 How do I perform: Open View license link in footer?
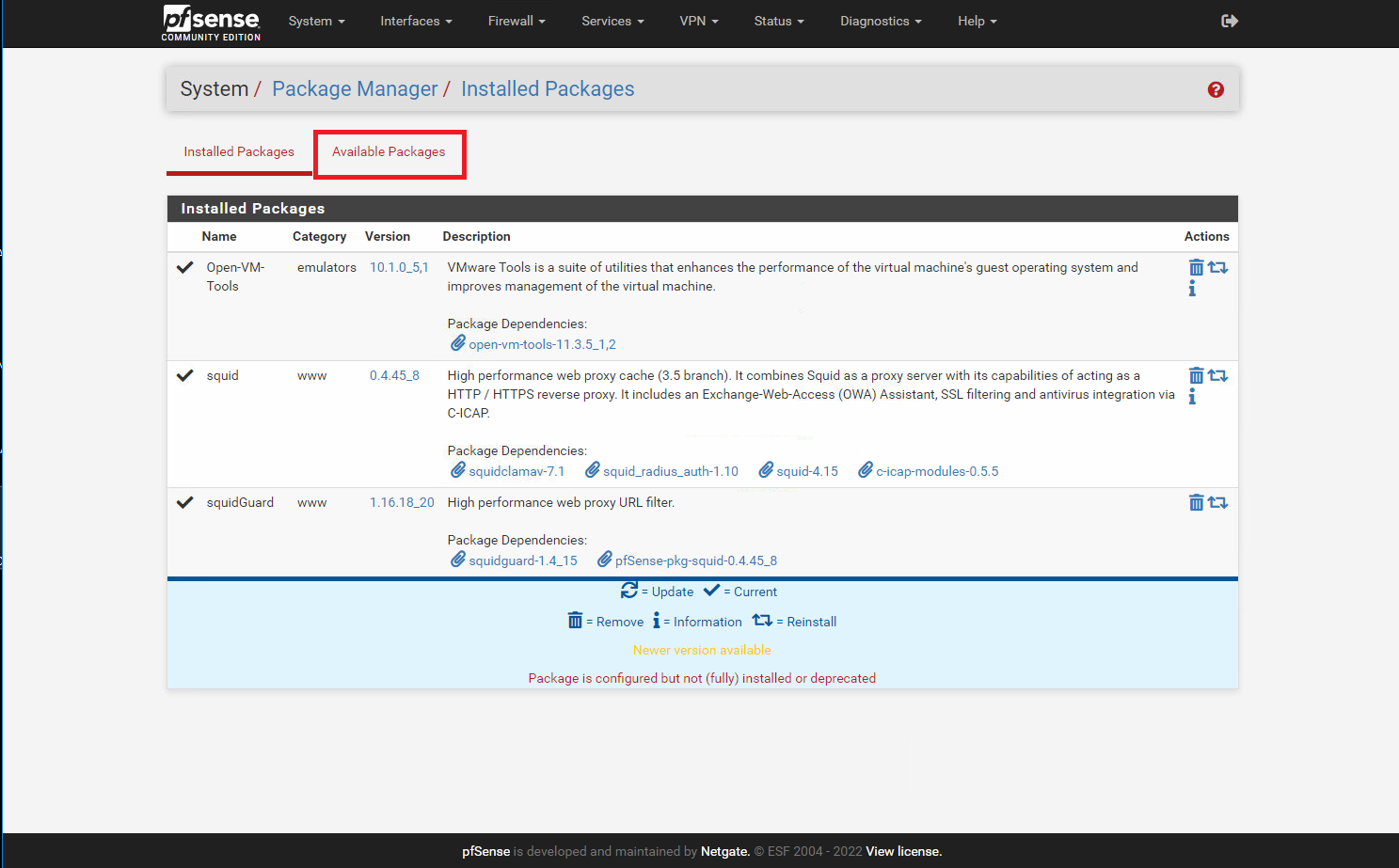[x=903, y=852]
